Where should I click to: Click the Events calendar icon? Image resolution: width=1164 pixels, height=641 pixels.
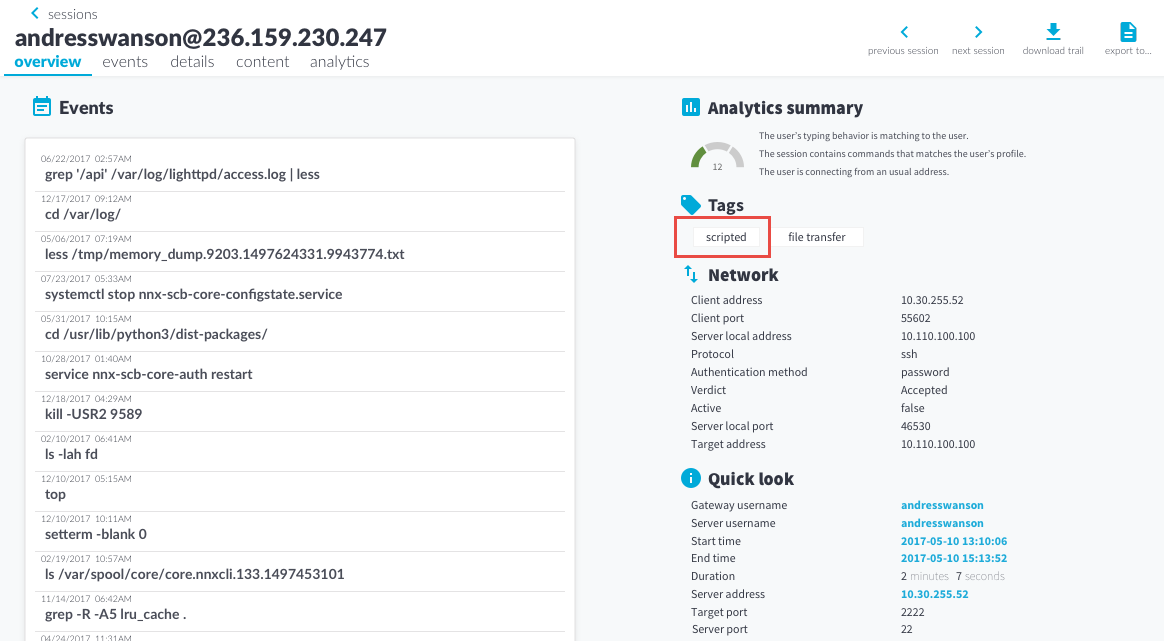tap(42, 107)
